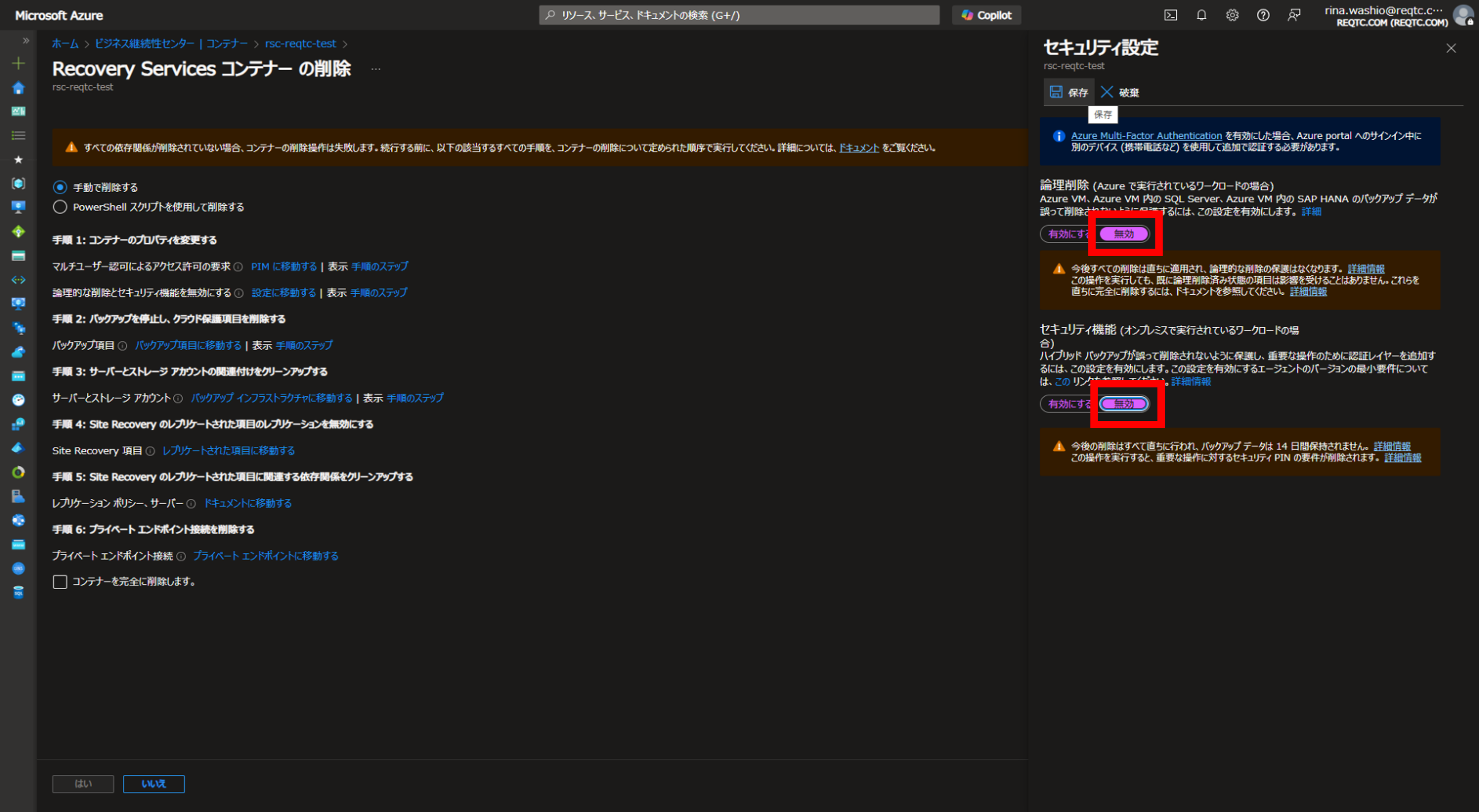
Task: Expand the left portal menu with double chevron
Action: coord(25,41)
